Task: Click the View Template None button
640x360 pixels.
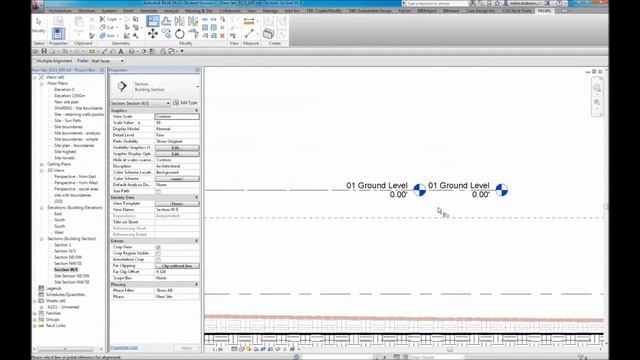Action: coord(177,203)
